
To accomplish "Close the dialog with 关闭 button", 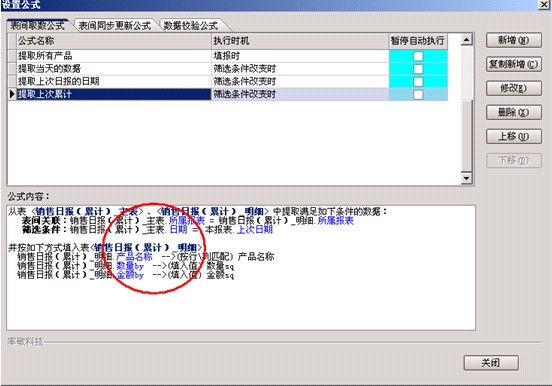I will coord(491,363).
